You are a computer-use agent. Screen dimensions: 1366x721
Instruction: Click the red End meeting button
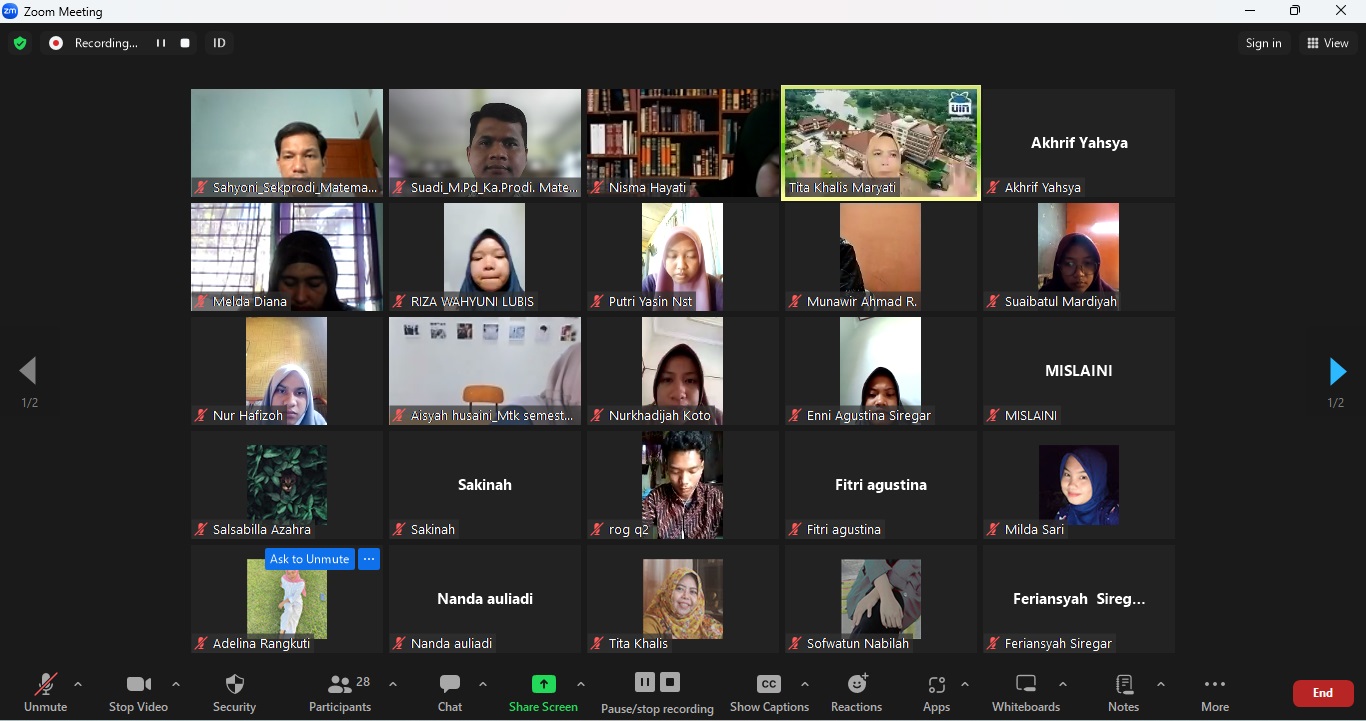coord(1323,693)
